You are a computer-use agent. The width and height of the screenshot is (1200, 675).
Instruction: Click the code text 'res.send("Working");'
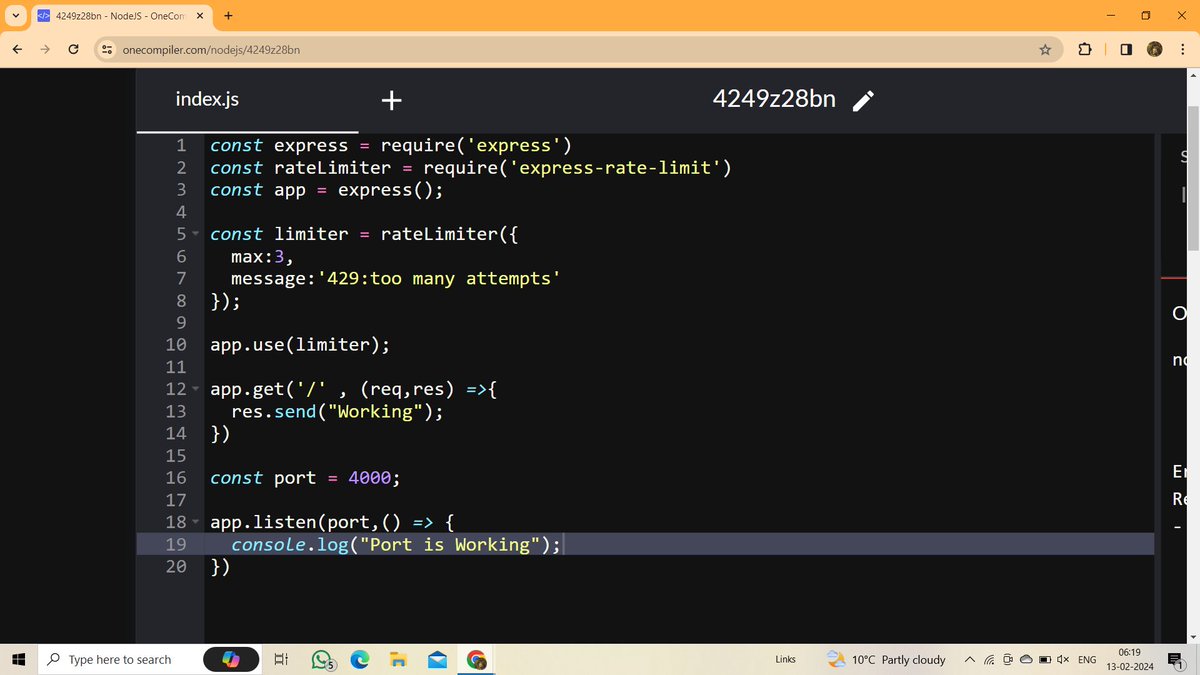[337, 411]
